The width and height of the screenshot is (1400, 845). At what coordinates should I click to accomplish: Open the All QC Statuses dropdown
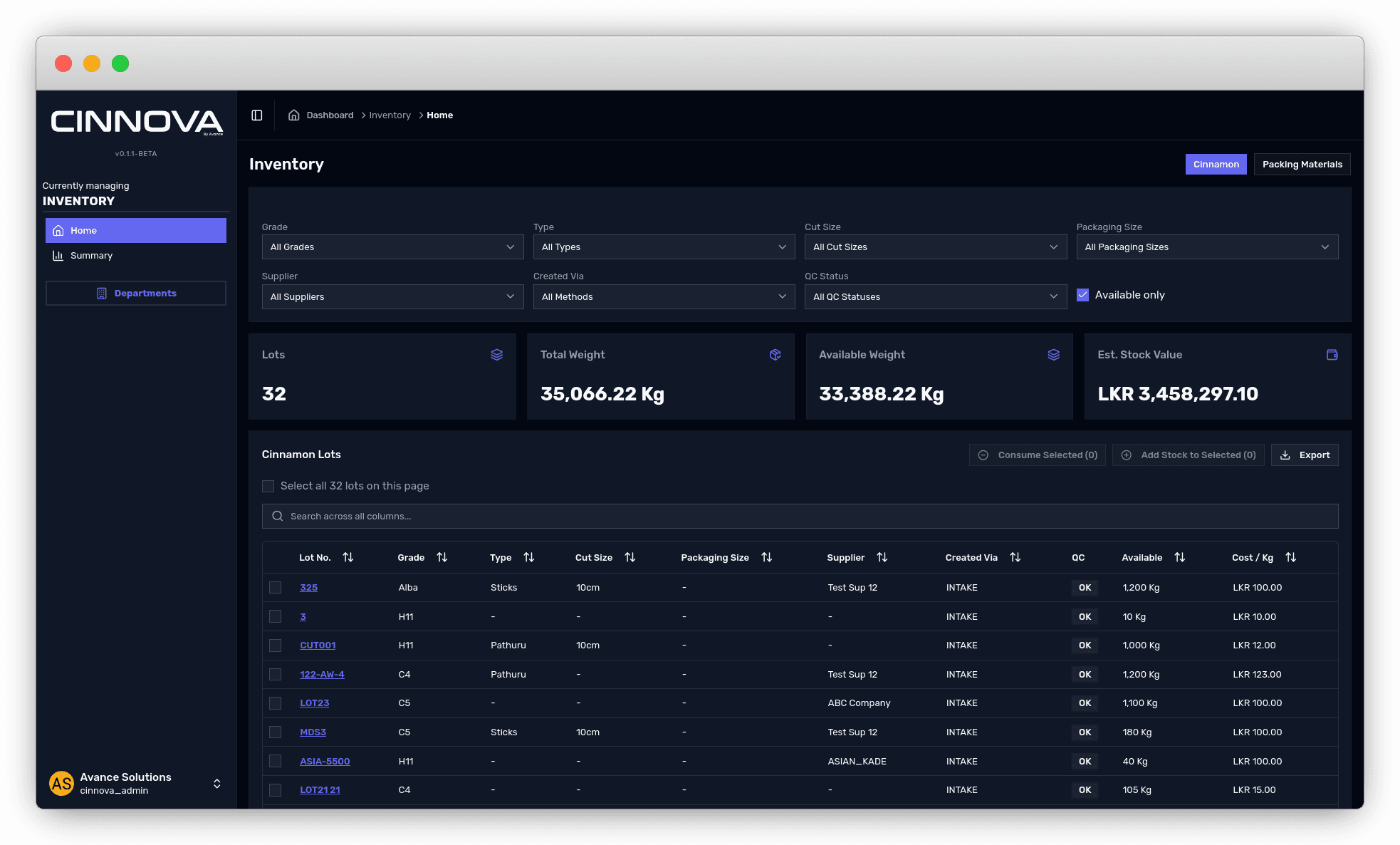click(936, 297)
